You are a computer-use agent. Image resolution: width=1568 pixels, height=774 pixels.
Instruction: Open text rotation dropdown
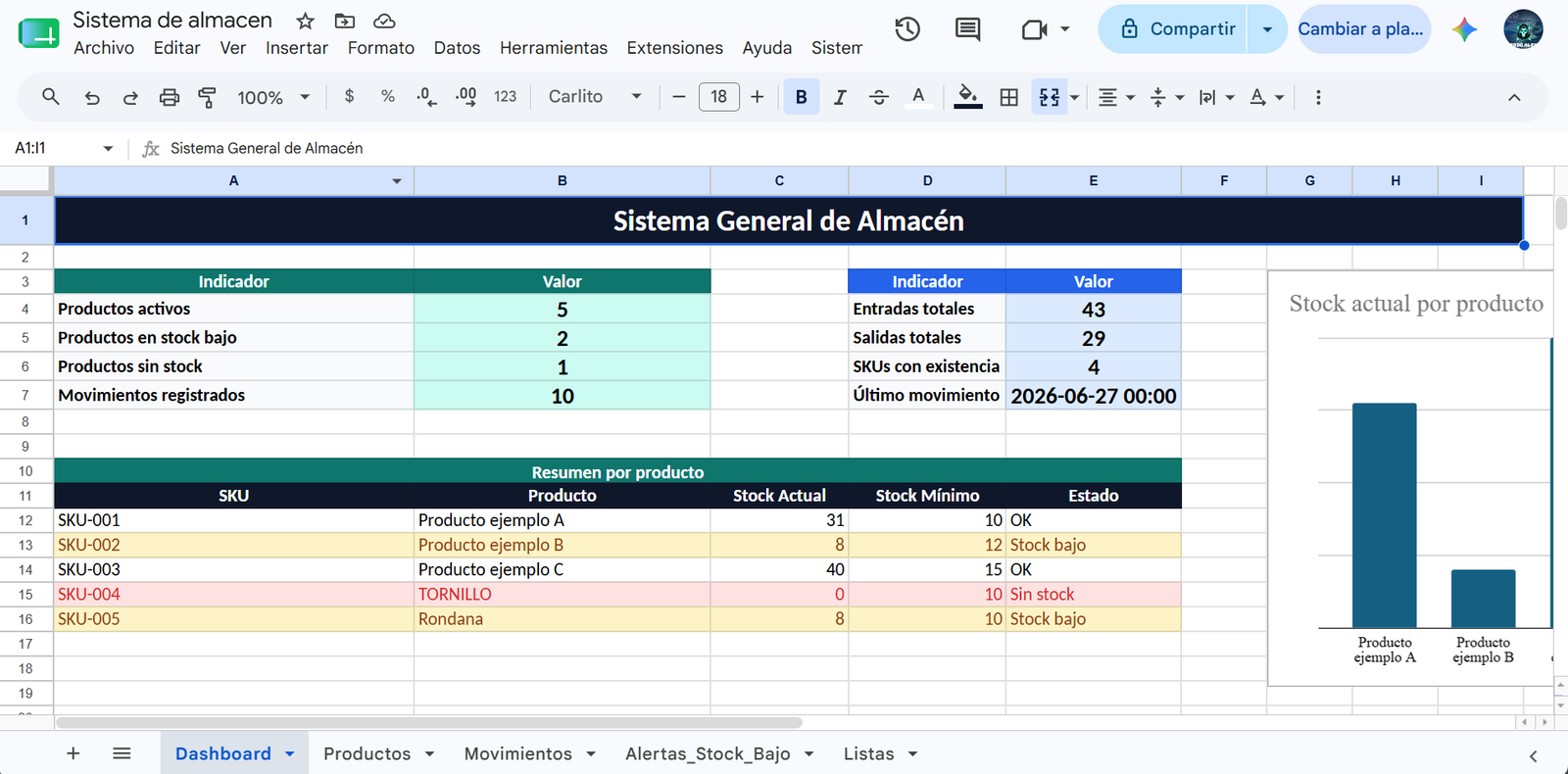click(x=1267, y=97)
